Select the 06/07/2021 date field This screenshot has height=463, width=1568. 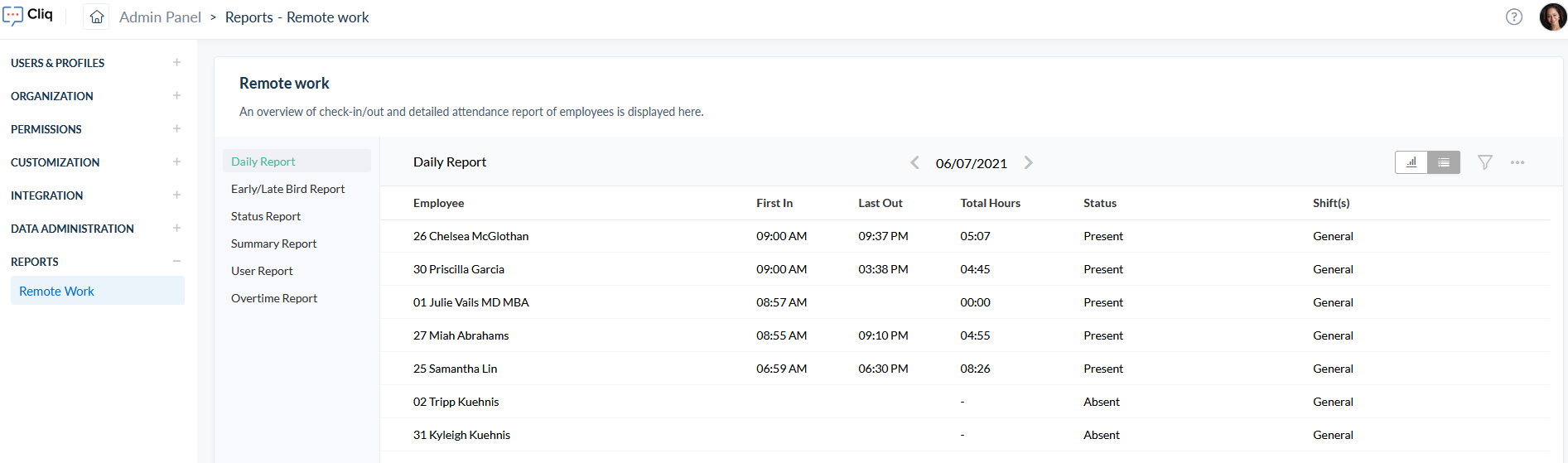click(972, 163)
